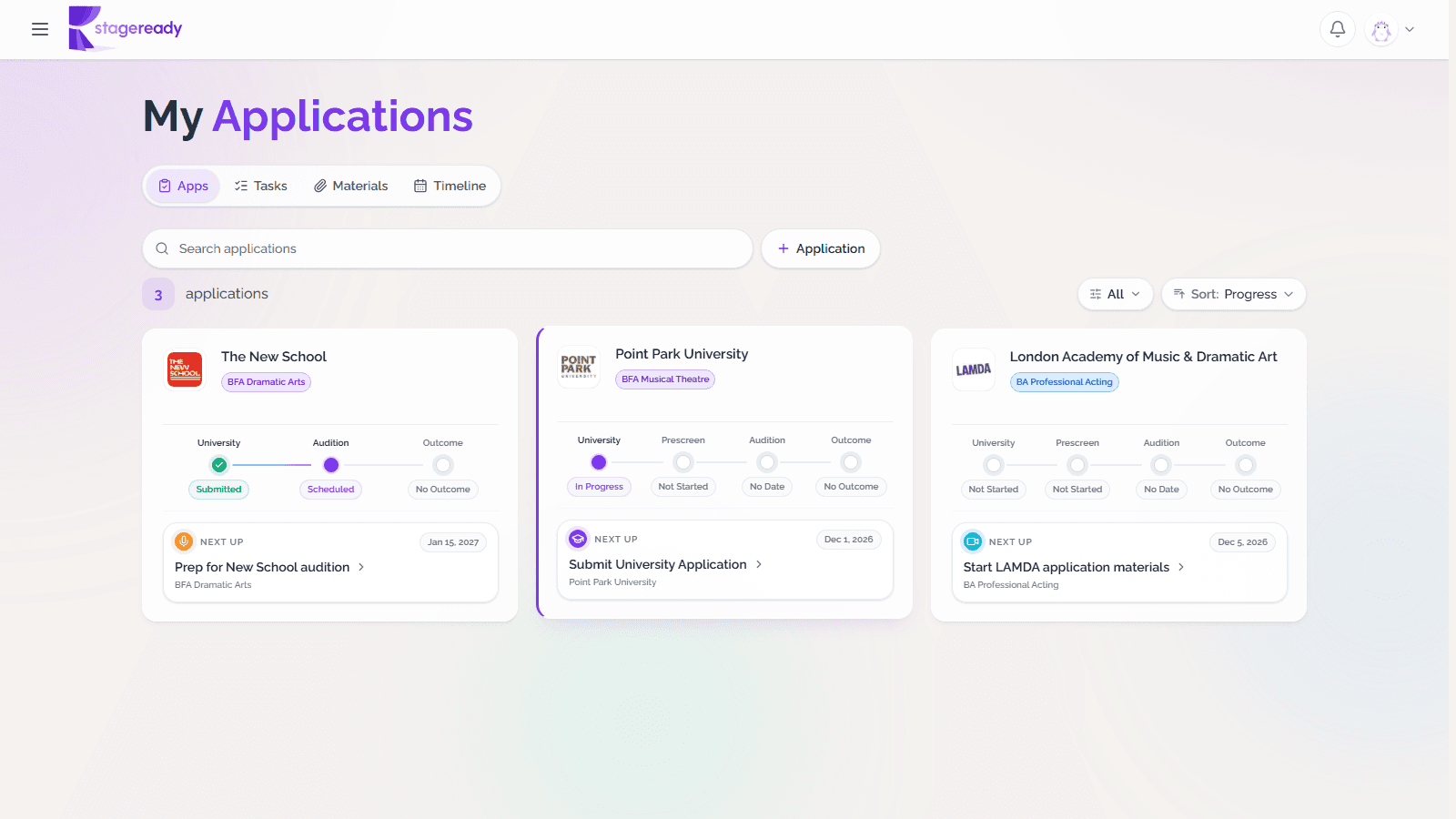The height and width of the screenshot is (819, 1456).
Task: Open the Sort: Progress dropdown
Action: (1234, 294)
